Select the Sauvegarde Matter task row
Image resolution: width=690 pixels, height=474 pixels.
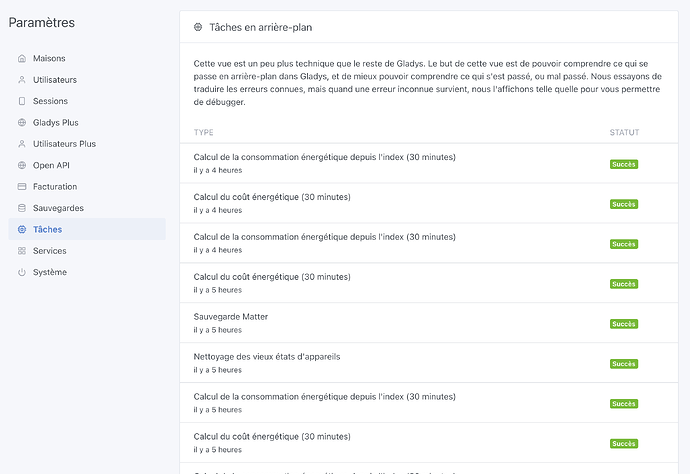tap(429, 323)
